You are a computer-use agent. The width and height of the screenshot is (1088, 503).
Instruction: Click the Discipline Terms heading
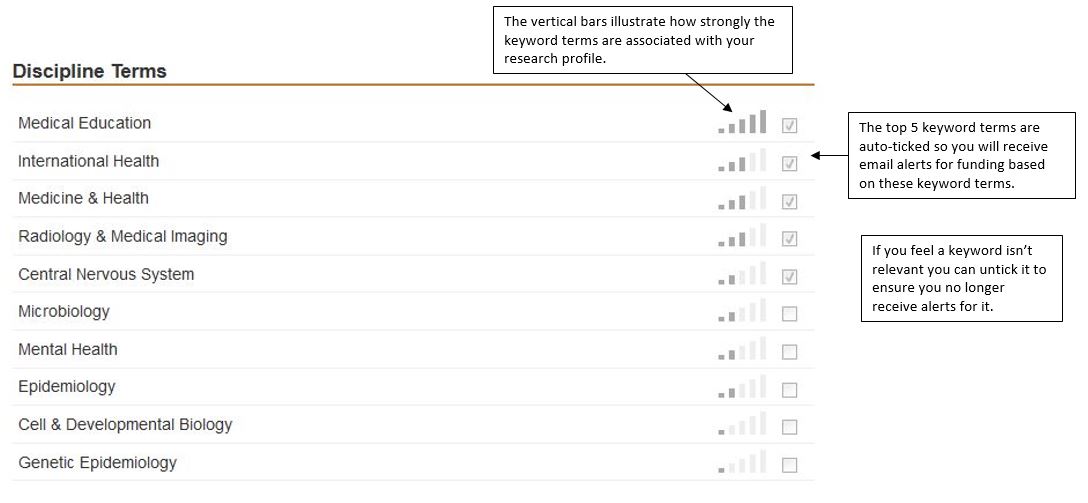tap(89, 71)
